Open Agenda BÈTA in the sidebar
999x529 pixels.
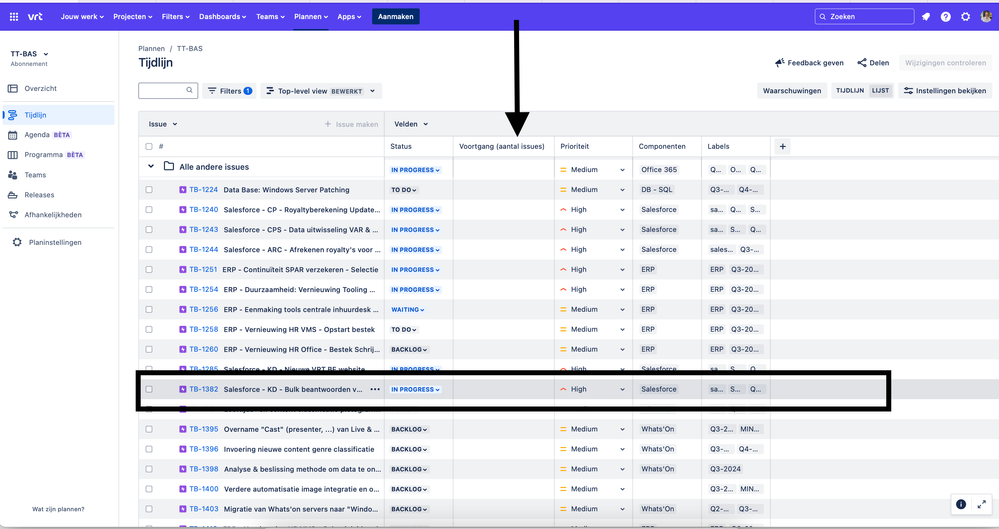[59, 135]
